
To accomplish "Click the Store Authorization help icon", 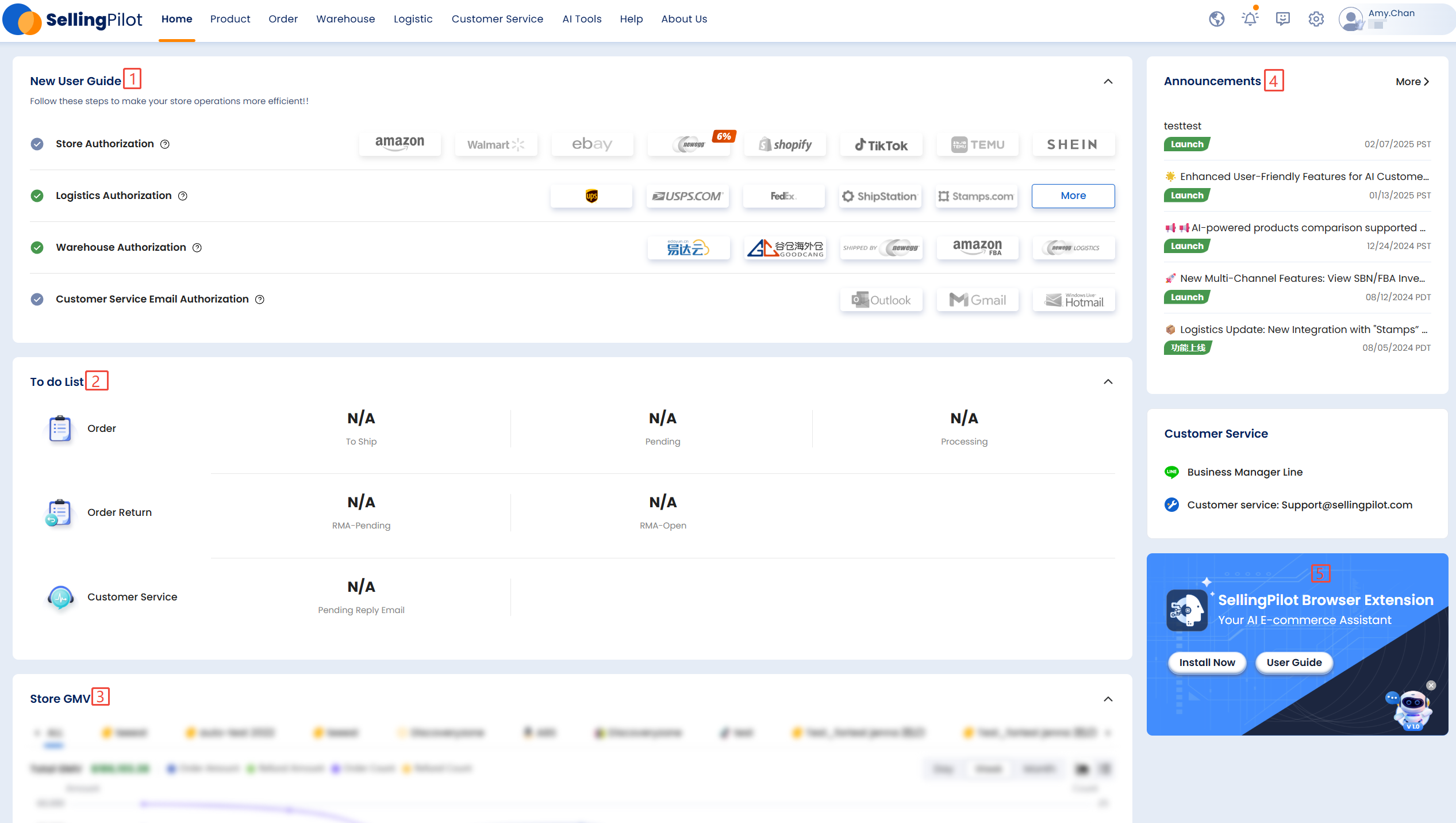I will coord(165,144).
